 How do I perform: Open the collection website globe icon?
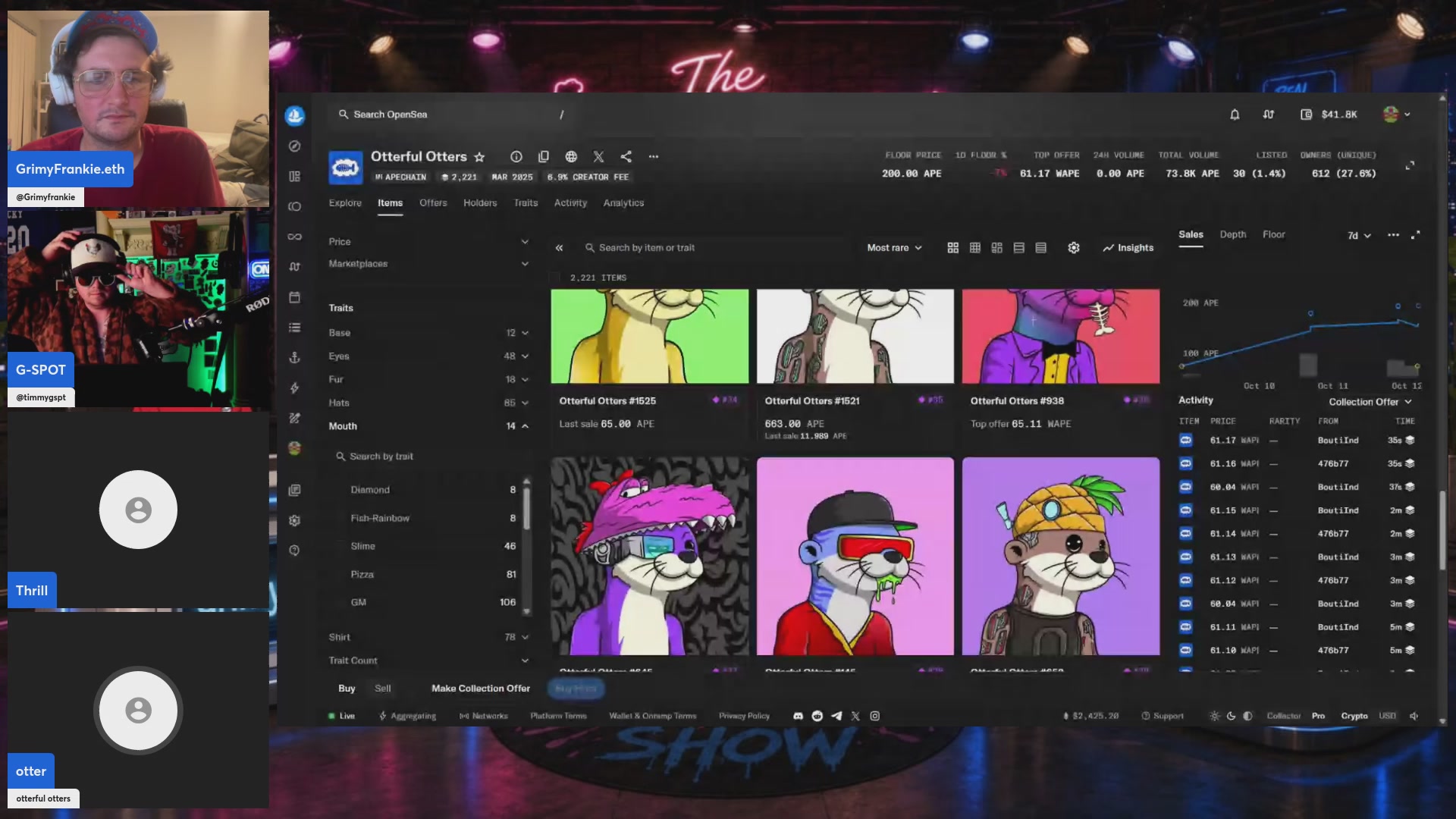click(x=571, y=156)
